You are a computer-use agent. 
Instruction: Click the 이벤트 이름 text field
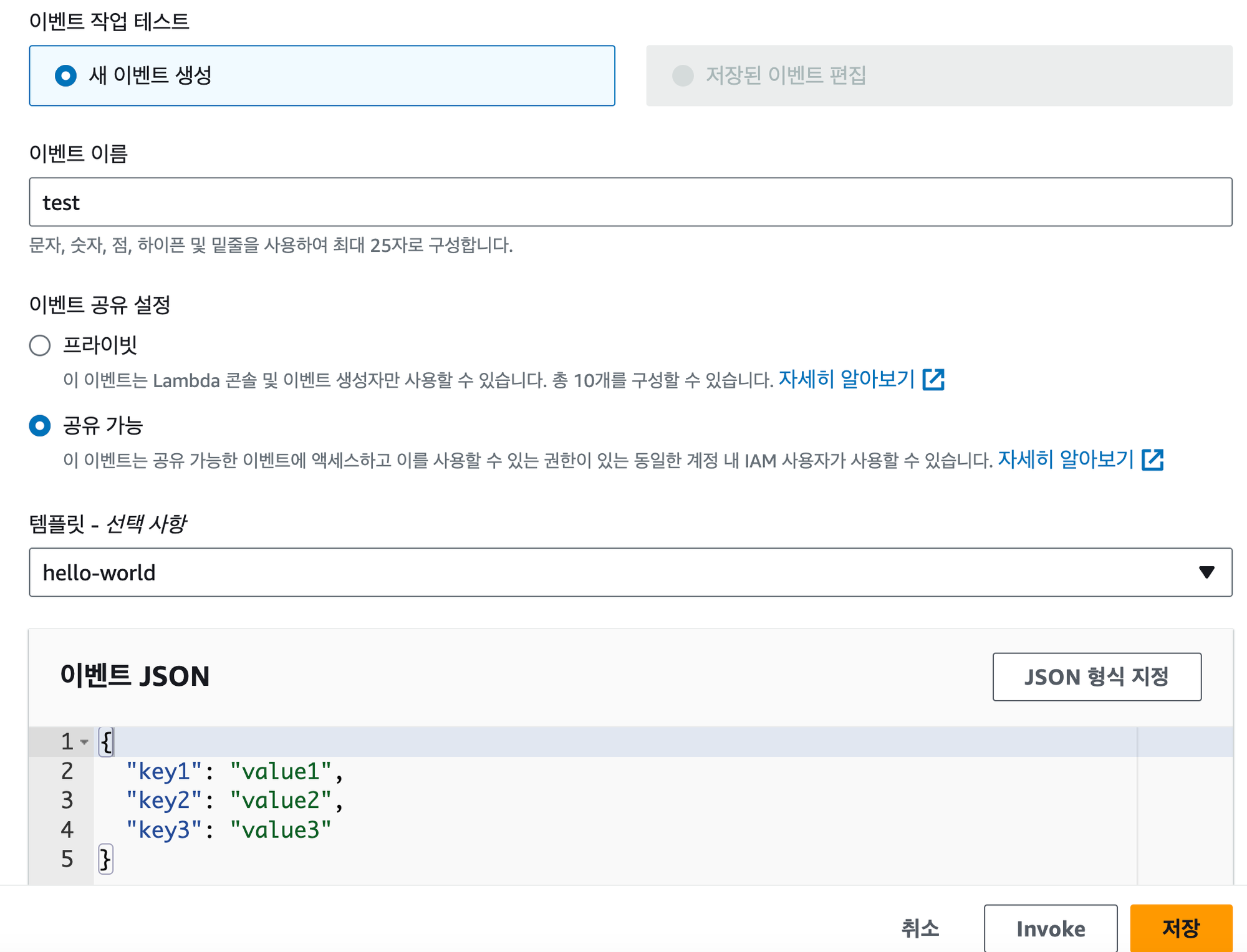click(630, 202)
